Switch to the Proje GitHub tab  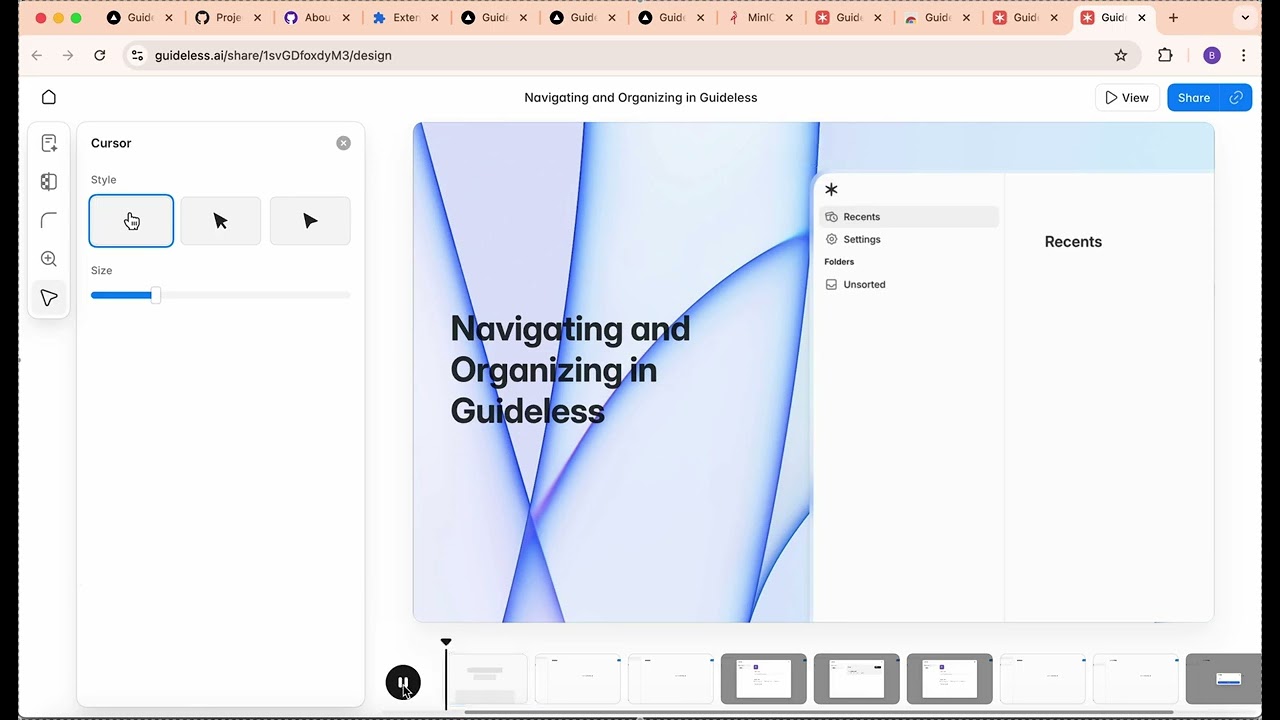pyautogui.click(x=228, y=18)
